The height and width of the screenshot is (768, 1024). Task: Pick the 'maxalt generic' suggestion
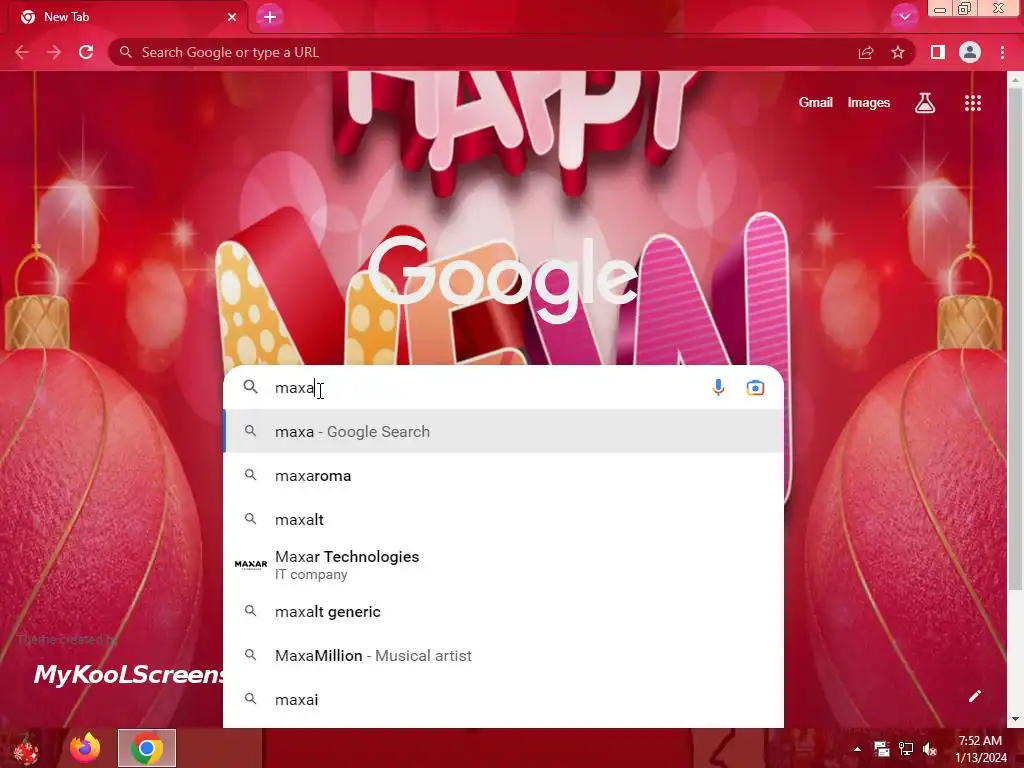click(x=504, y=612)
